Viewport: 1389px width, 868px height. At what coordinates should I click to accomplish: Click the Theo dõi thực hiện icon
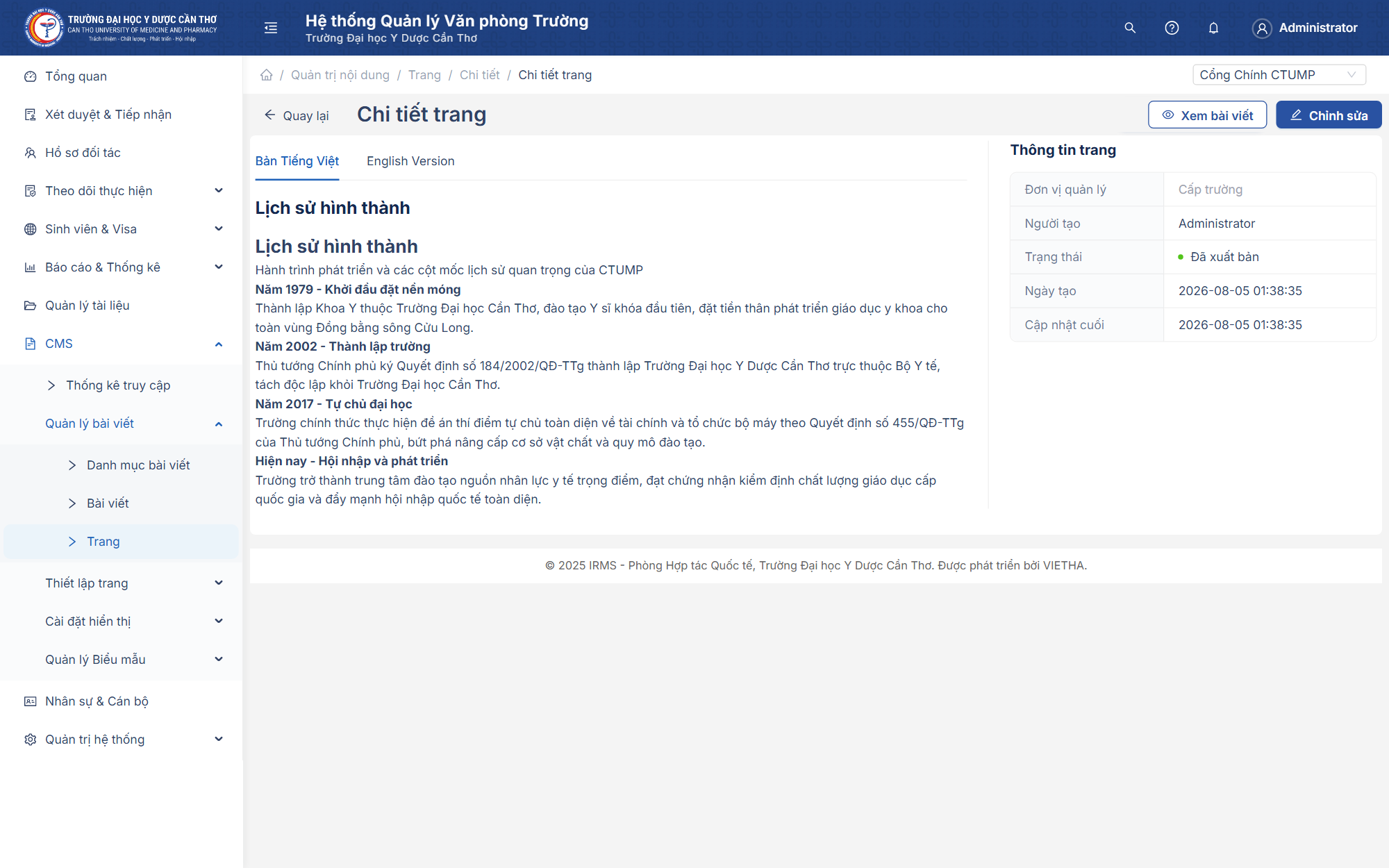click(x=30, y=191)
